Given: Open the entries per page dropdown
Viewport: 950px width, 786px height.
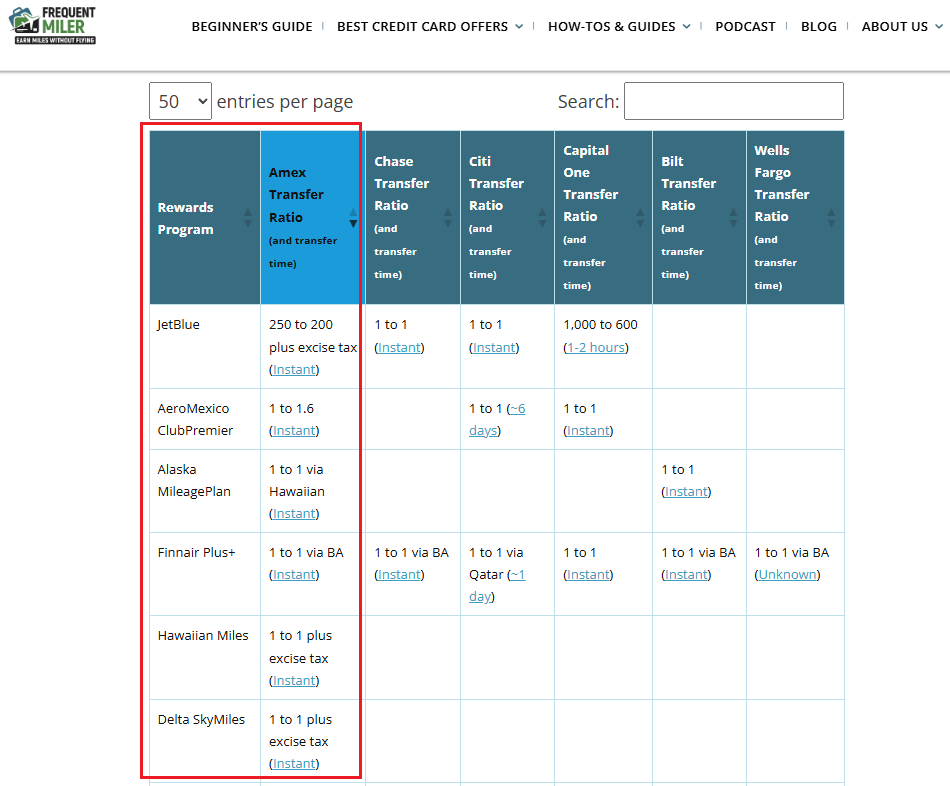Looking at the screenshot, I should point(181,101).
